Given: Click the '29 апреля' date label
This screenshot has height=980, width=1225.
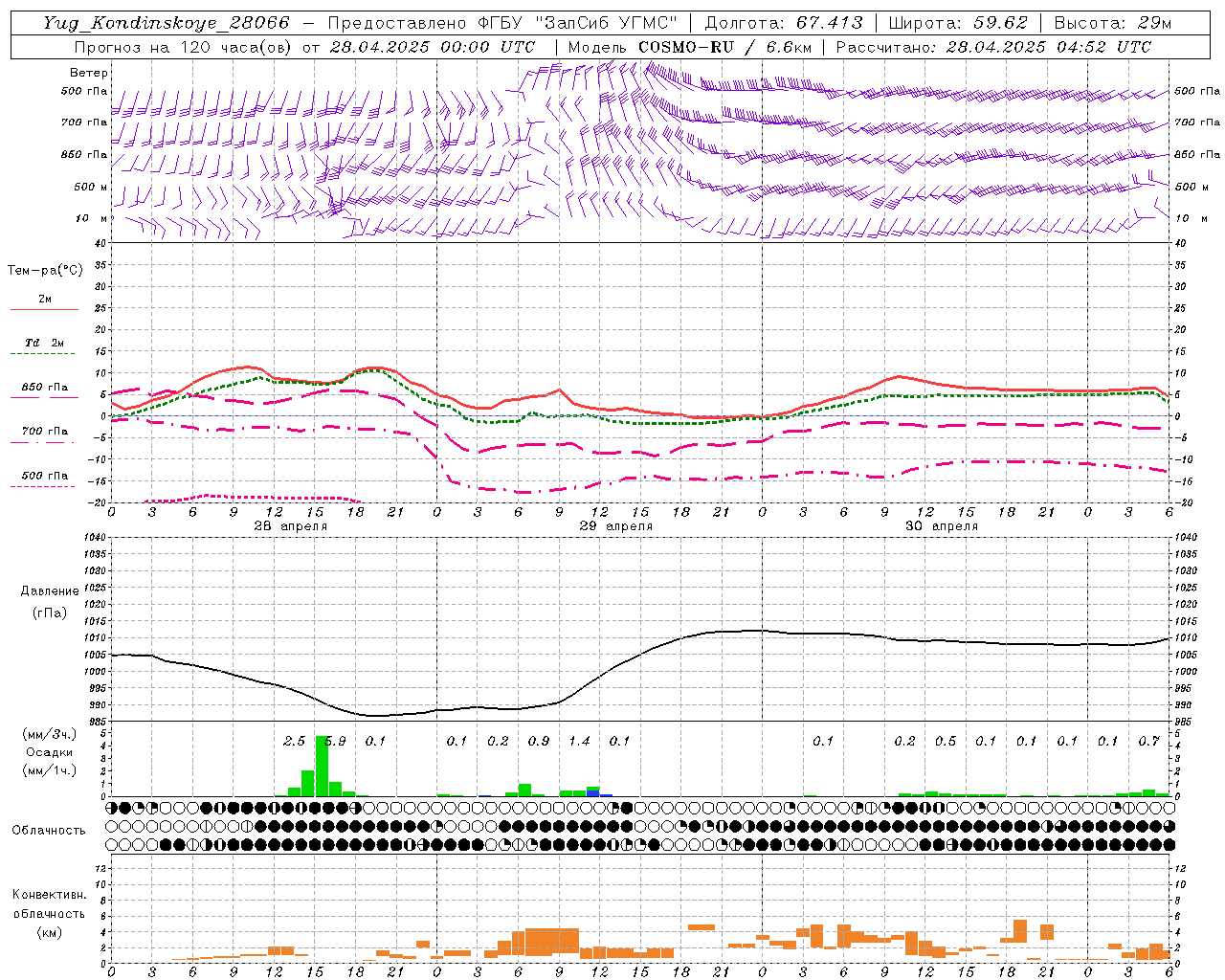Looking at the screenshot, I should coord(615,526).
